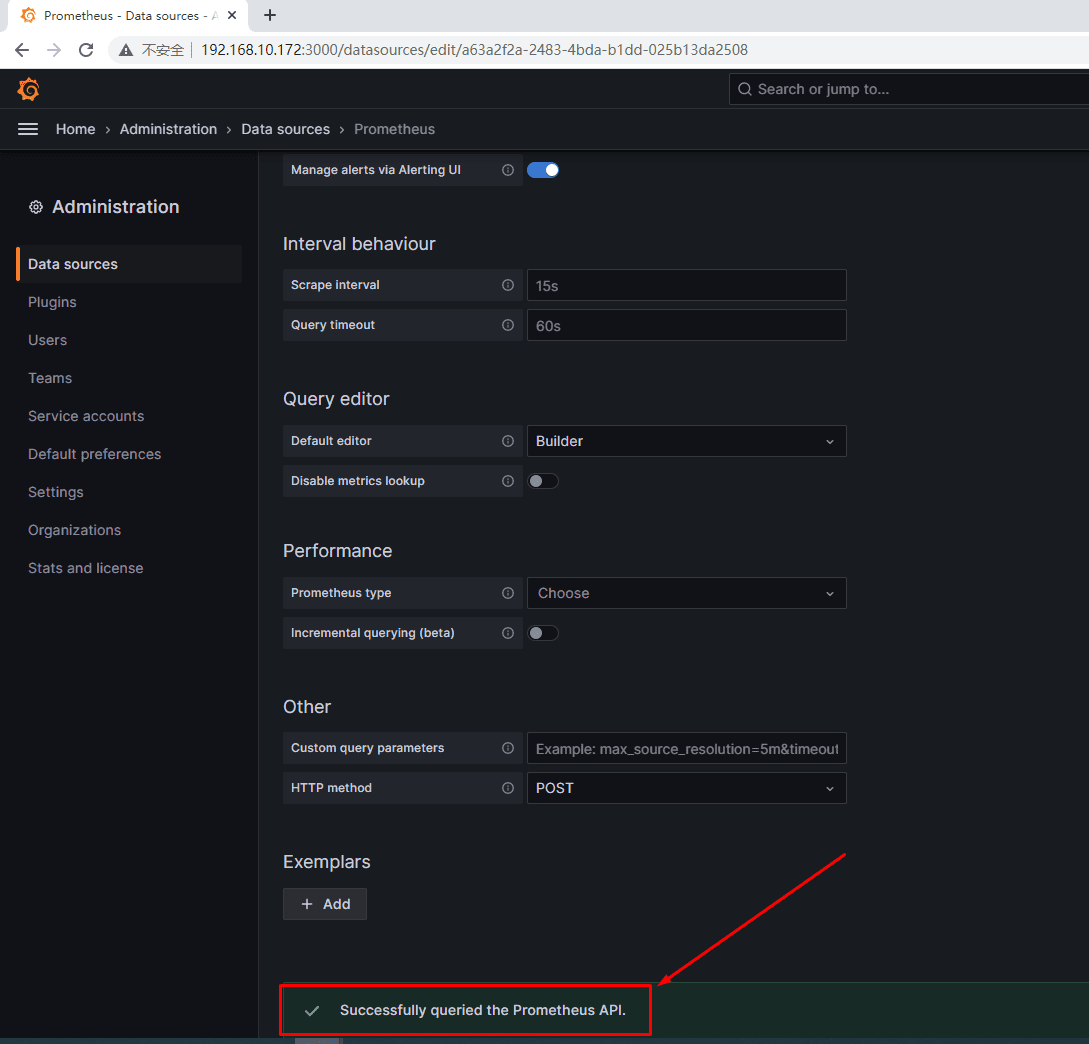The width and height of the screenshot is (1089, 1044).
Task: Click the Exemplars section heading
Action: click(326, 862)
